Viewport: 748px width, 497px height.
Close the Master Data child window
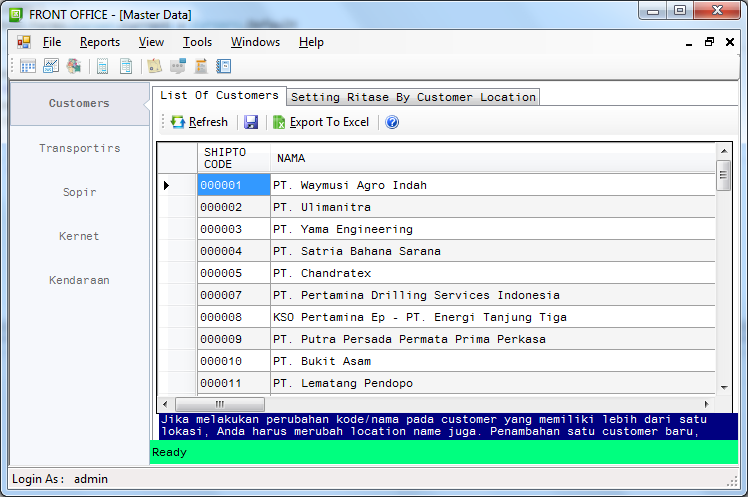(730, 42)
